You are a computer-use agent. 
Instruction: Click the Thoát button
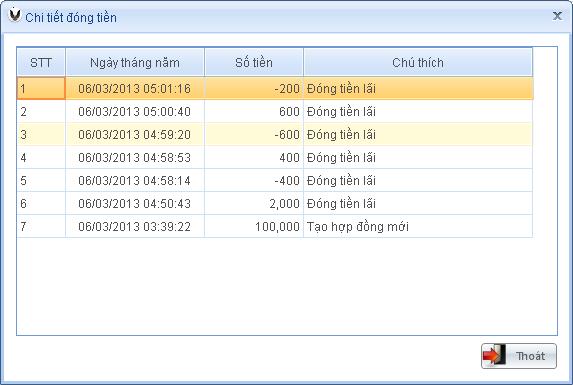click(519, 356)
